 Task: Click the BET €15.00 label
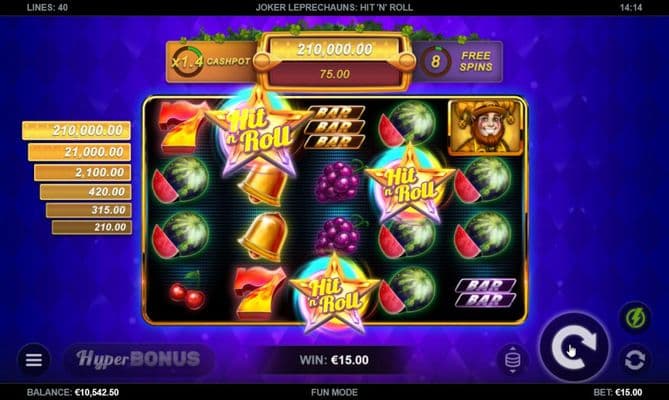617,392
